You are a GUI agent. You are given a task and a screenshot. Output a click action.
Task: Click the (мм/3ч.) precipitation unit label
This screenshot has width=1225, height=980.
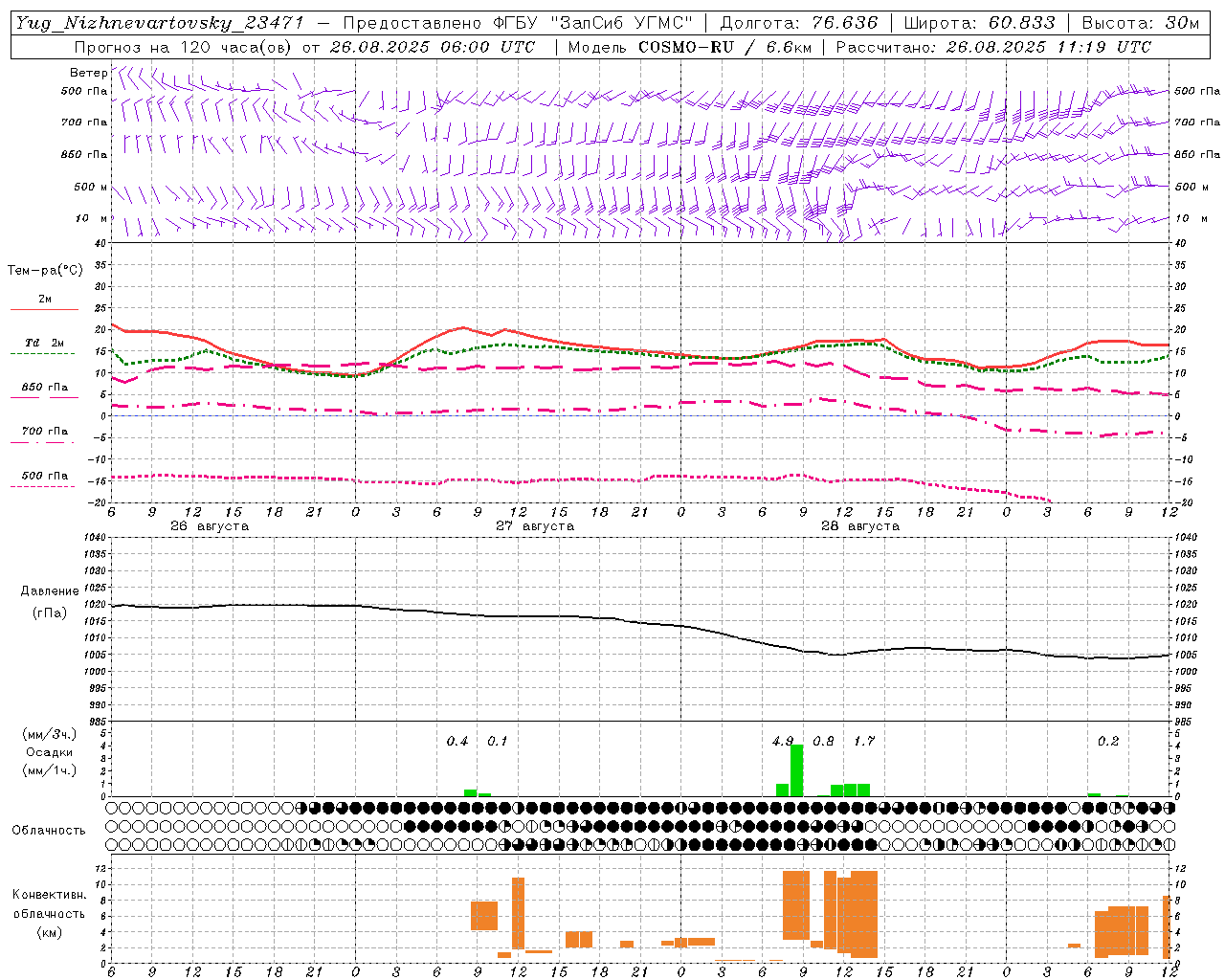(x=49, y=734)
